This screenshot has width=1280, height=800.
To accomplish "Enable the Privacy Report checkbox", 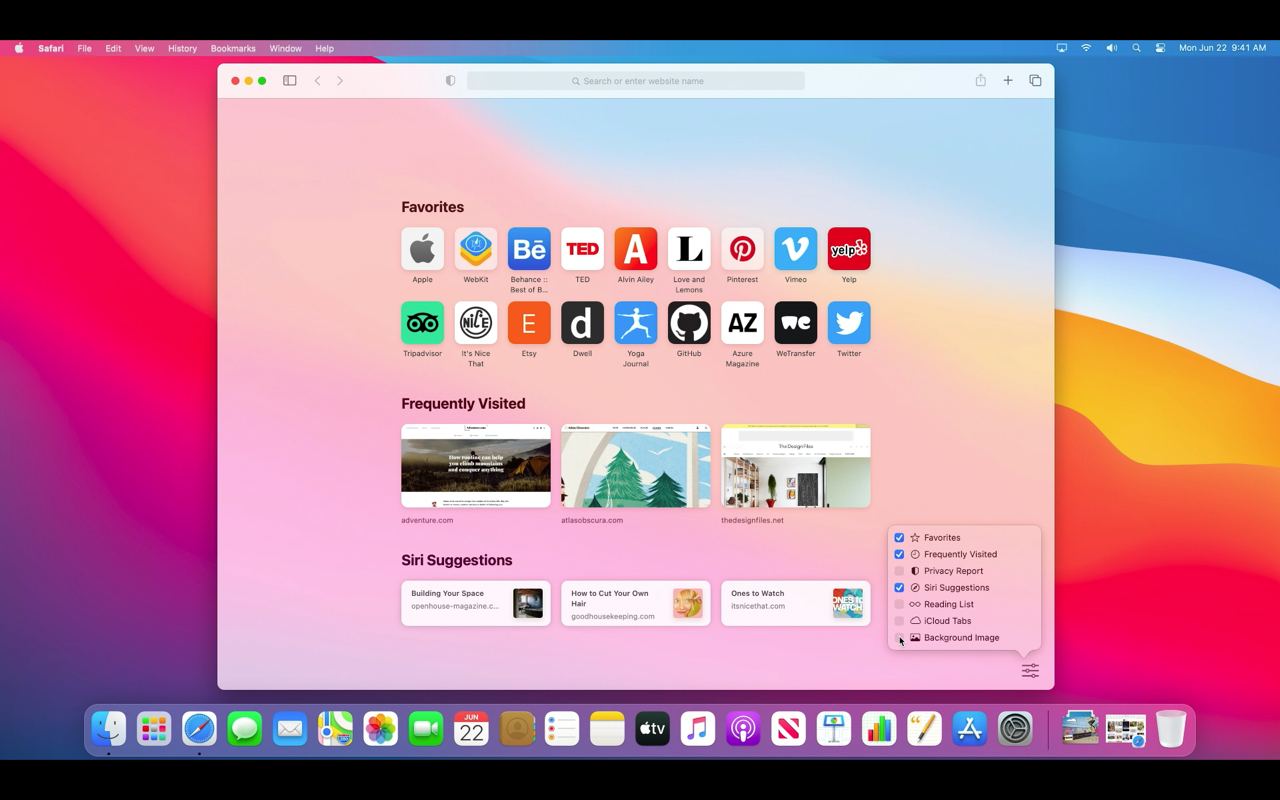I will 899,571.
